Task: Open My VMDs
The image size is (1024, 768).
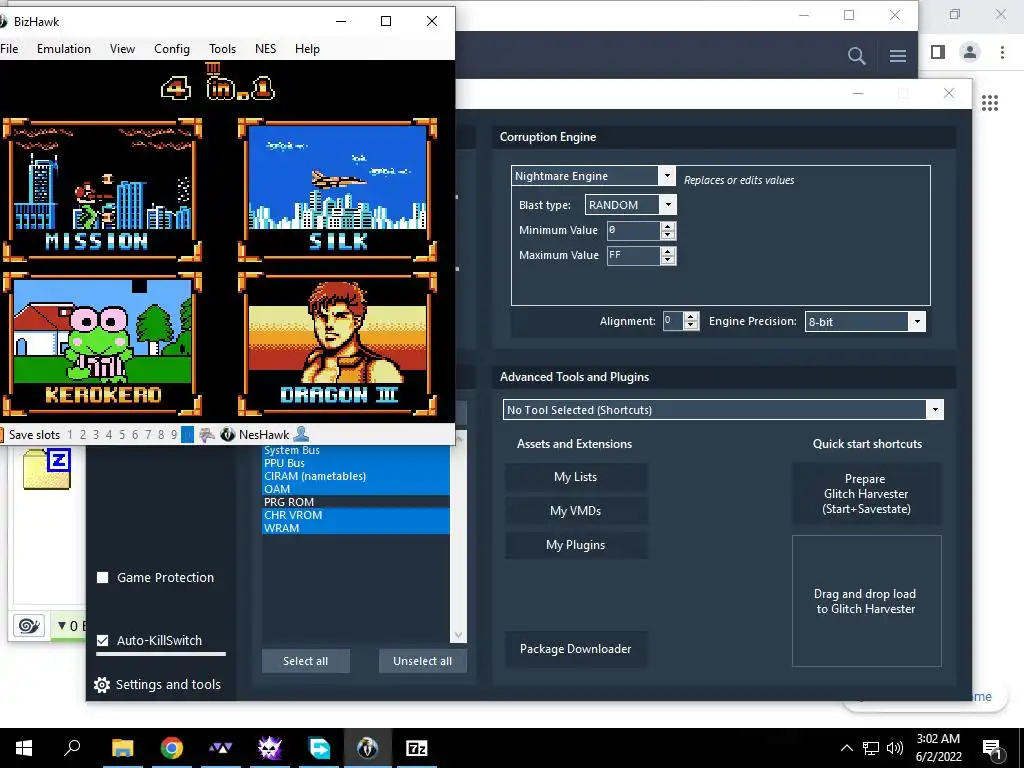Action: tap(575, 511)
